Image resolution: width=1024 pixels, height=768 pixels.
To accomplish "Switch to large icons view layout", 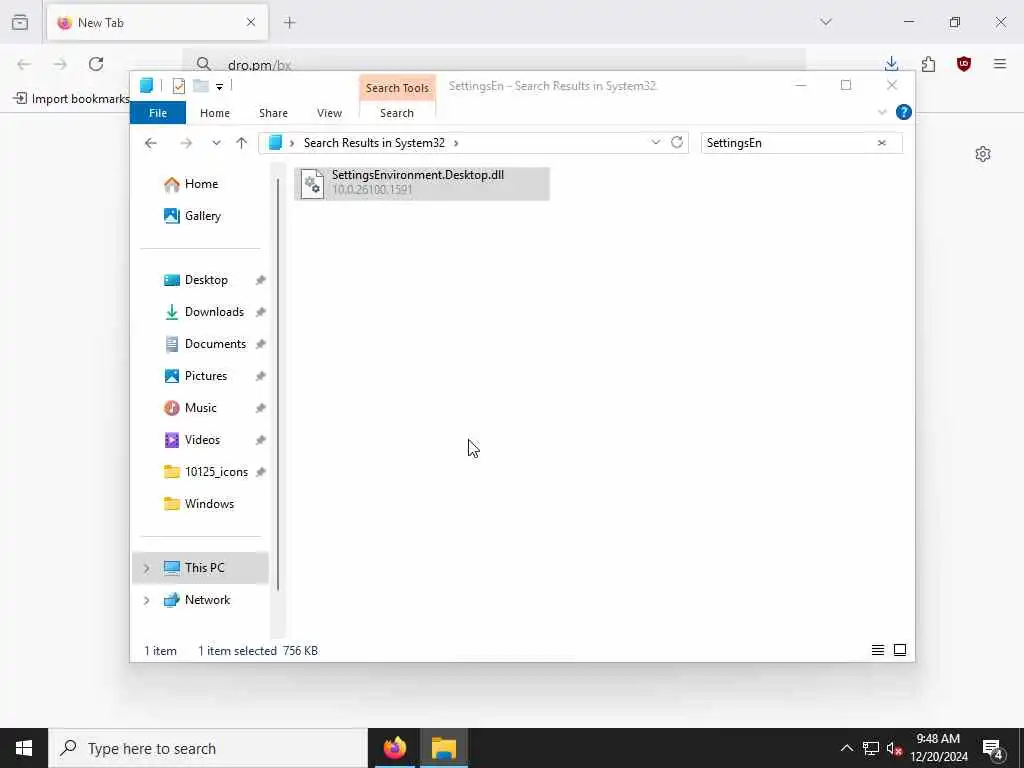I will (900, 650).
